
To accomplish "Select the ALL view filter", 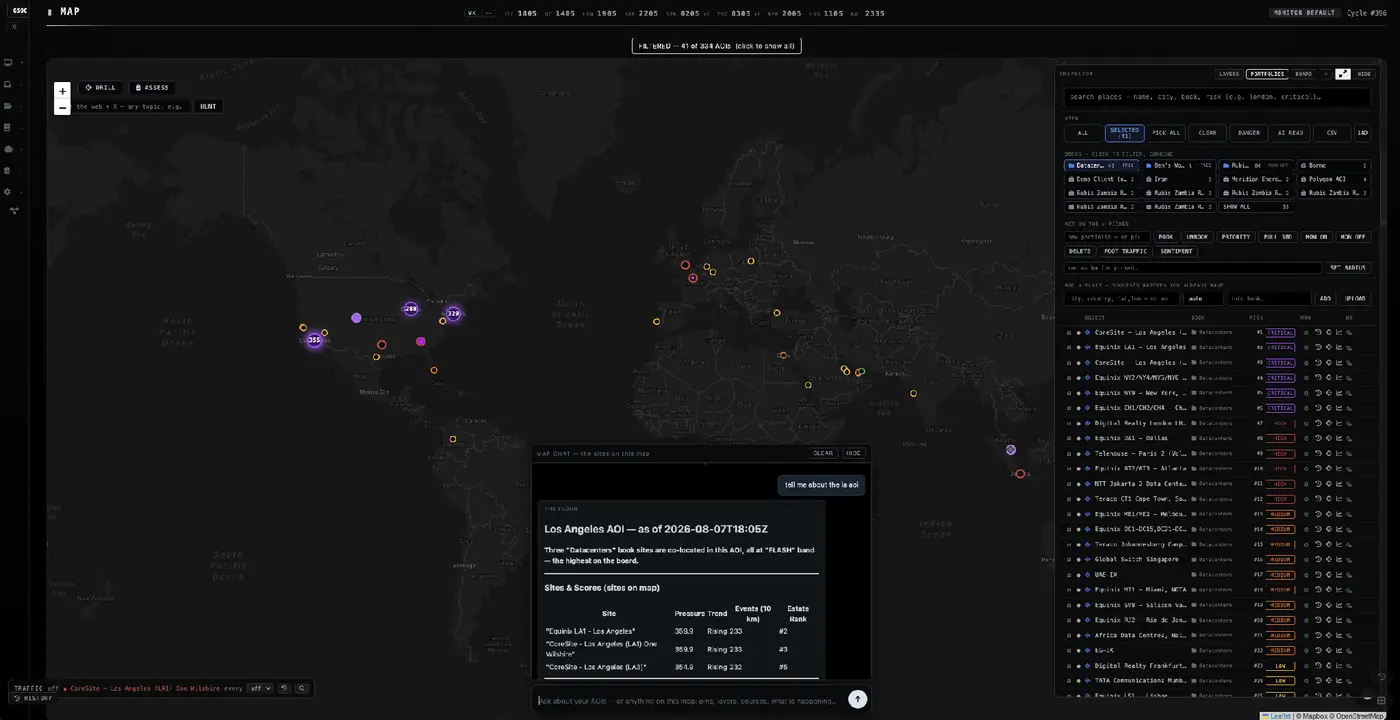I will 1083,133.
